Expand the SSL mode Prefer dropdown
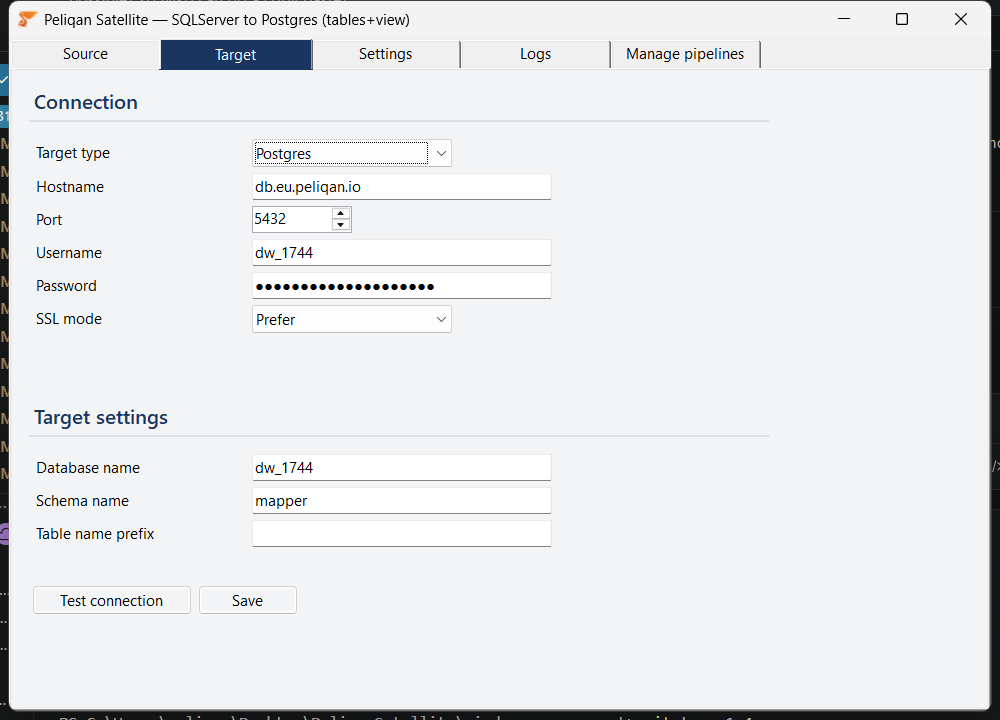1000x720 pixels. [352, 319]
